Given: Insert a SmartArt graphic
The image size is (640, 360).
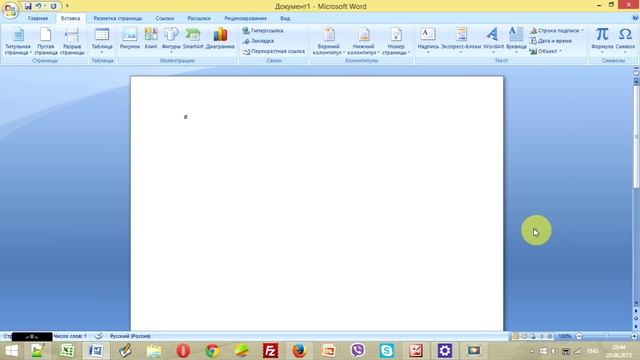Looking at the screenshot, I should point(193,39).
